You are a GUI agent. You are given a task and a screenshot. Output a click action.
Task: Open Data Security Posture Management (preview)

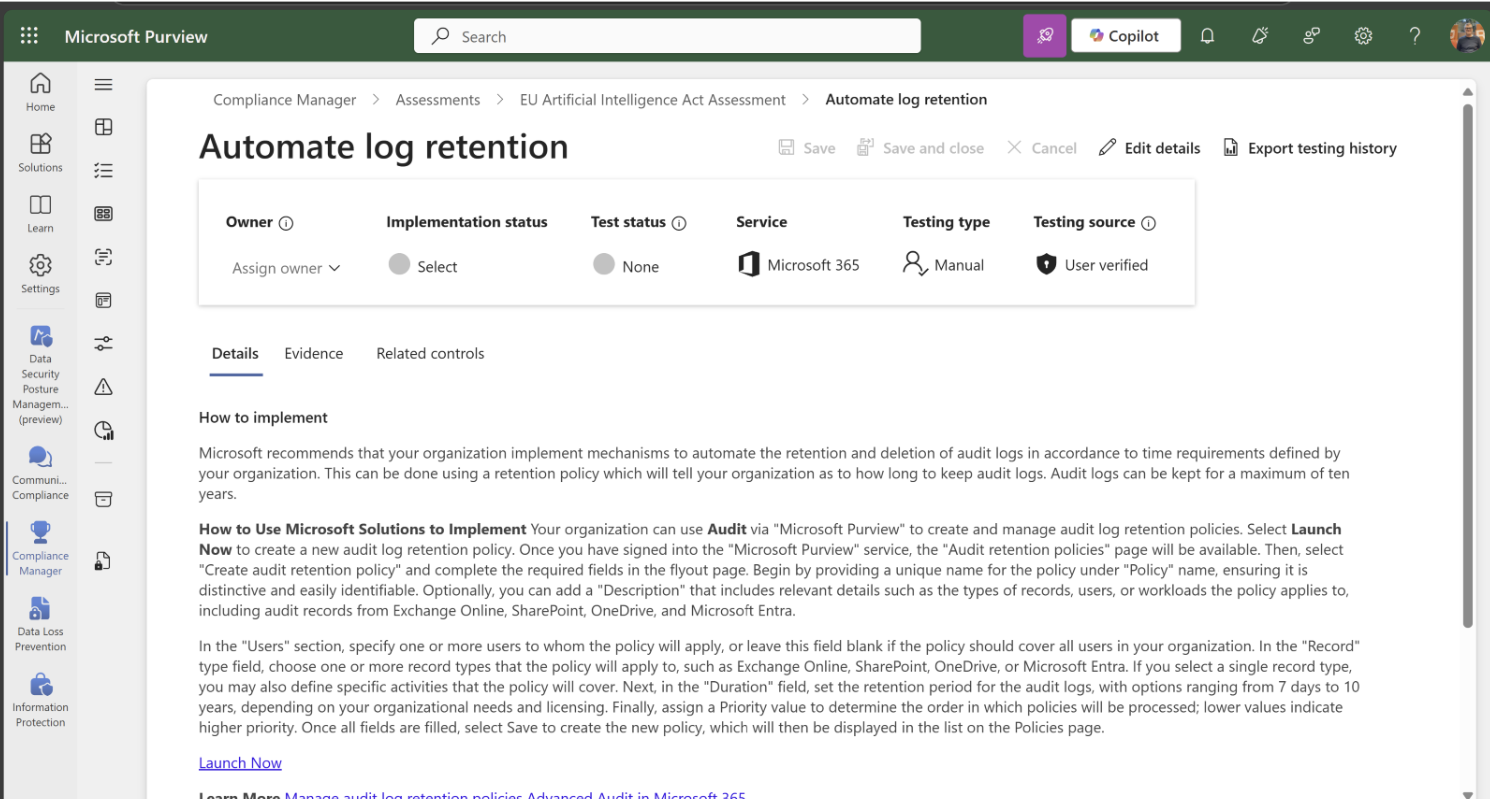pos(40,375)
